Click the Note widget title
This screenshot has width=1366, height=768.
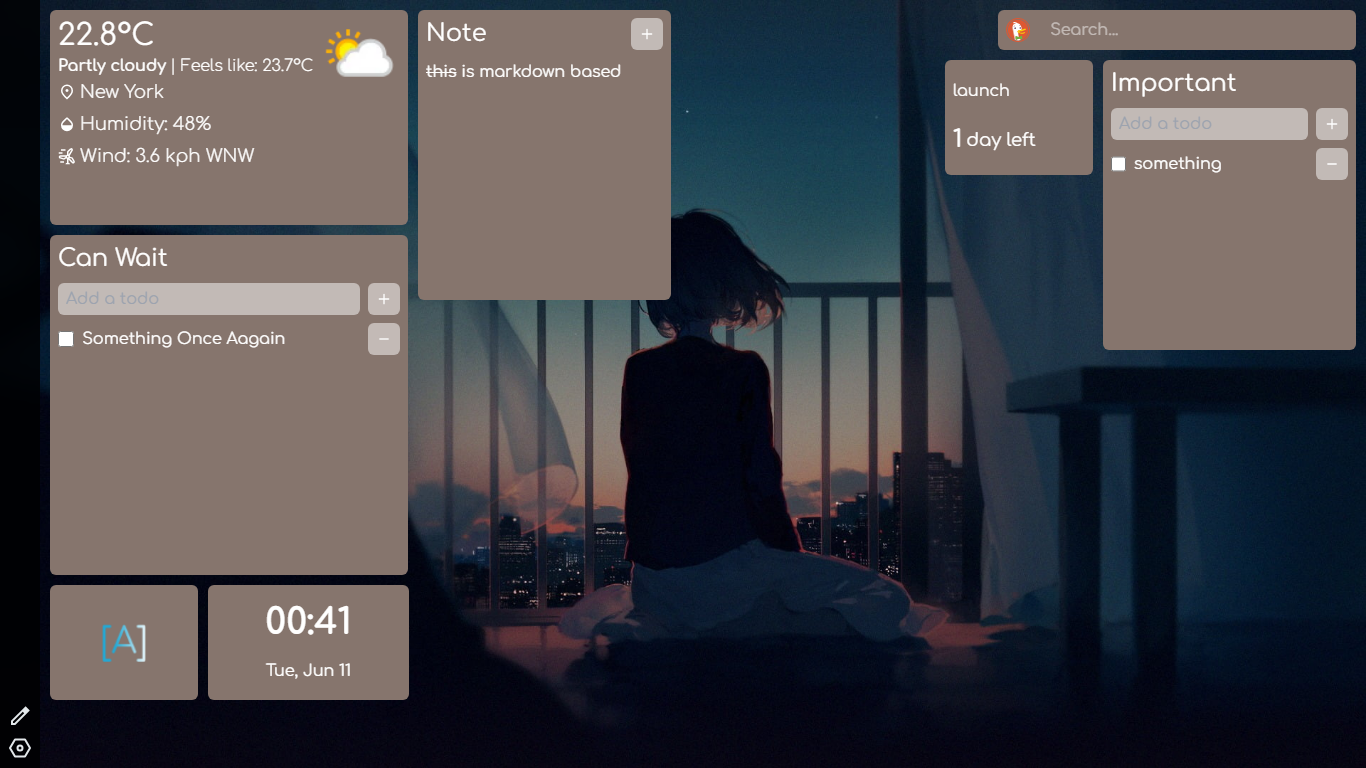(456, 32)
